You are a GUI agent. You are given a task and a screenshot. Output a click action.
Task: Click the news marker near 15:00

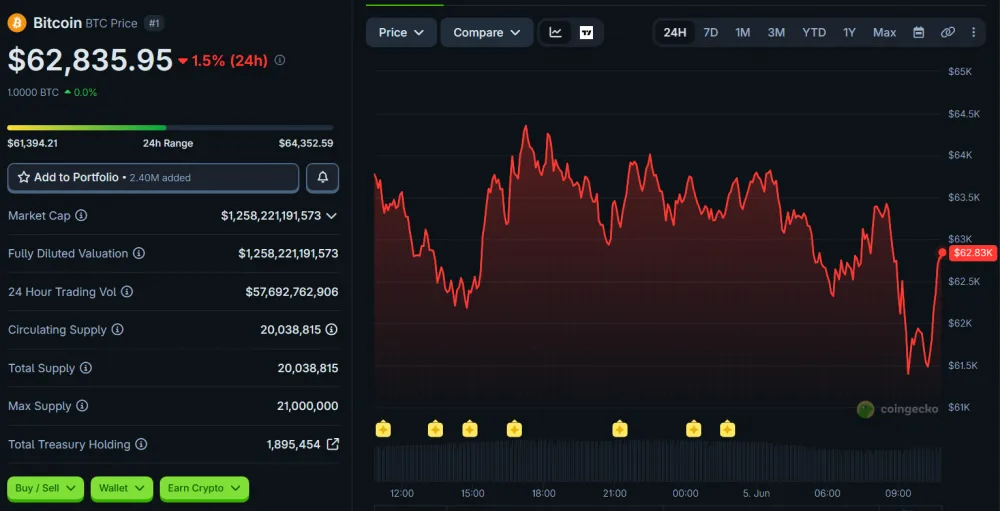point(469,429)
